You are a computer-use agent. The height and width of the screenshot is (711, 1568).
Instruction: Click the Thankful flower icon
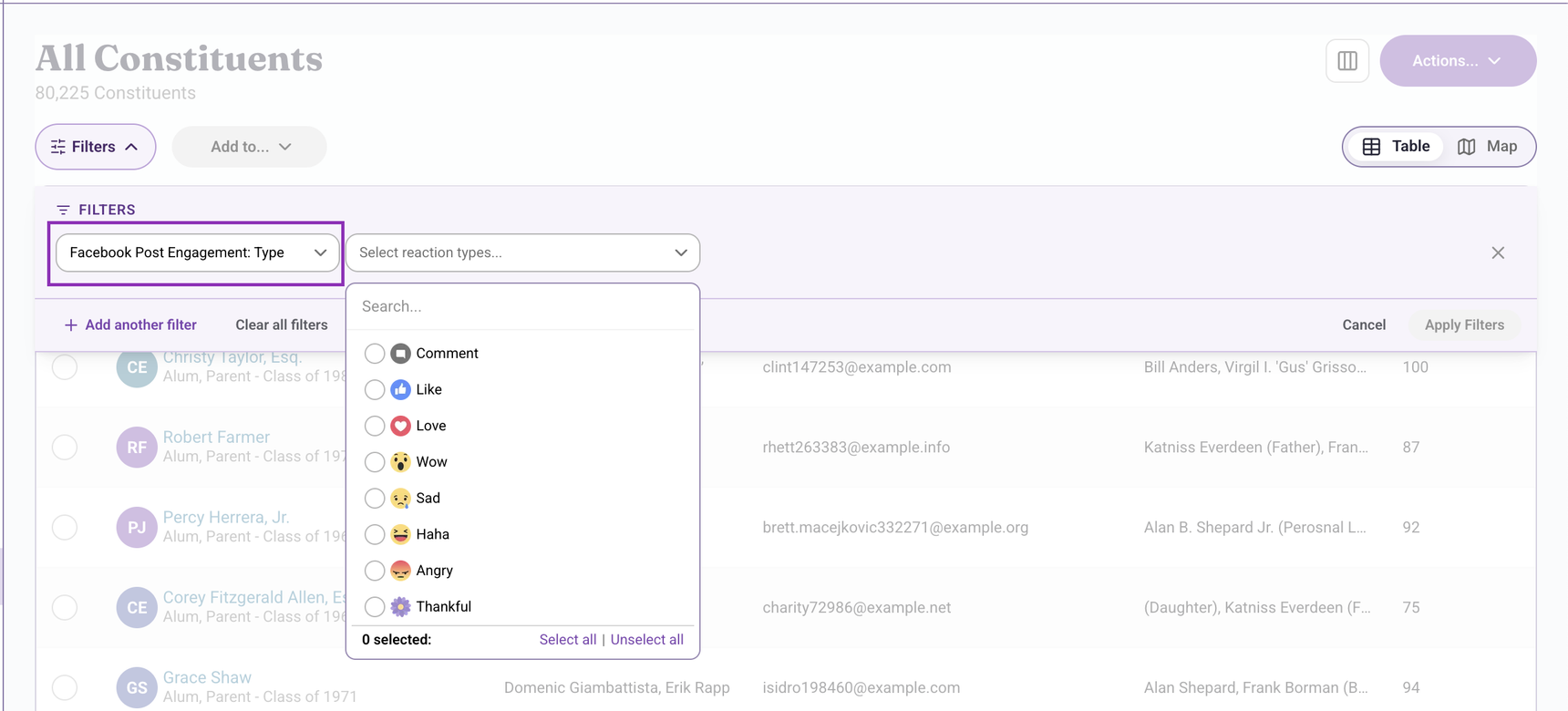click(x=400, y=607)
